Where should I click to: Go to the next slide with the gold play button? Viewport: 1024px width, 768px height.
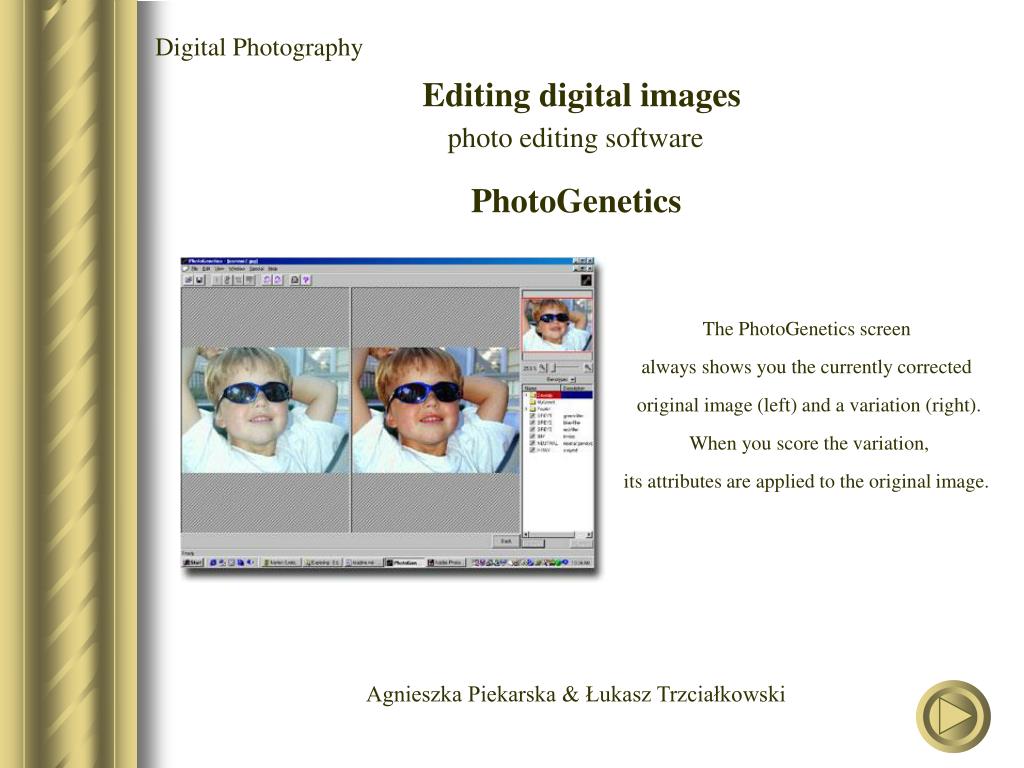coord(953,717)
